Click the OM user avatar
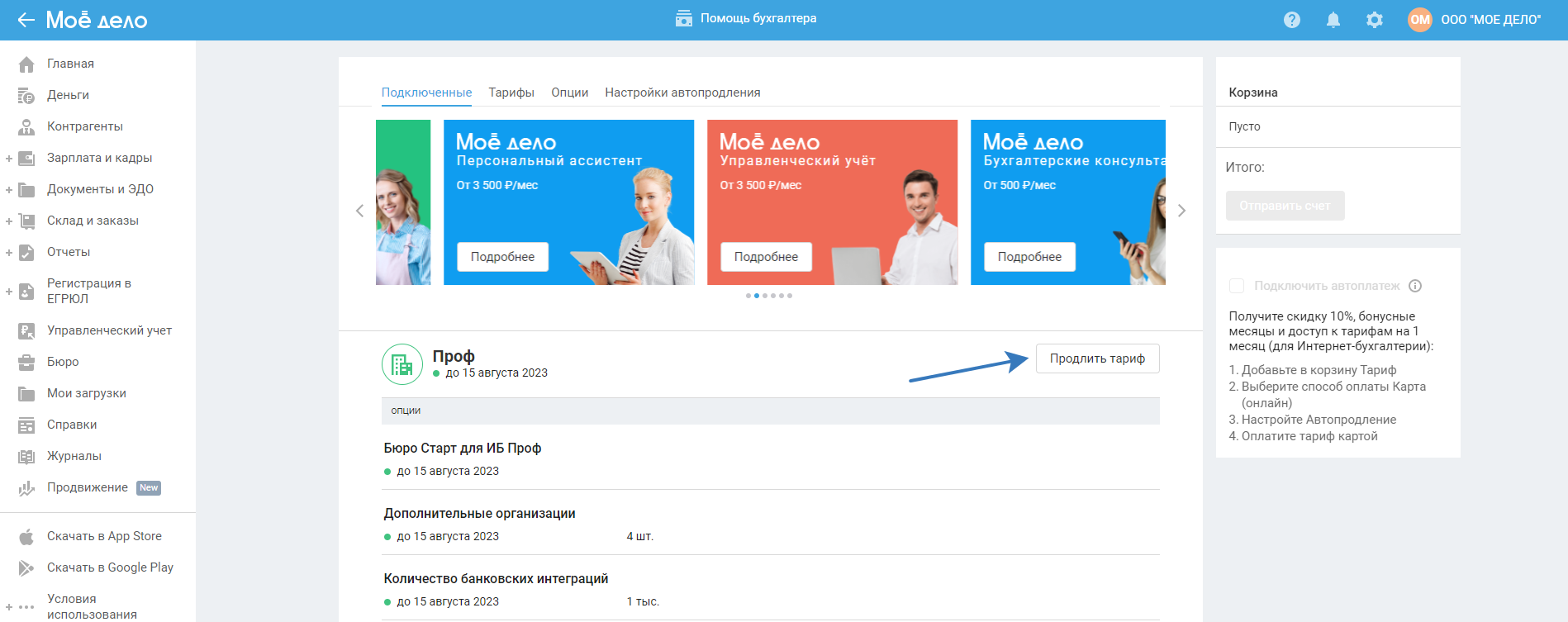 tap(1420, 20)
